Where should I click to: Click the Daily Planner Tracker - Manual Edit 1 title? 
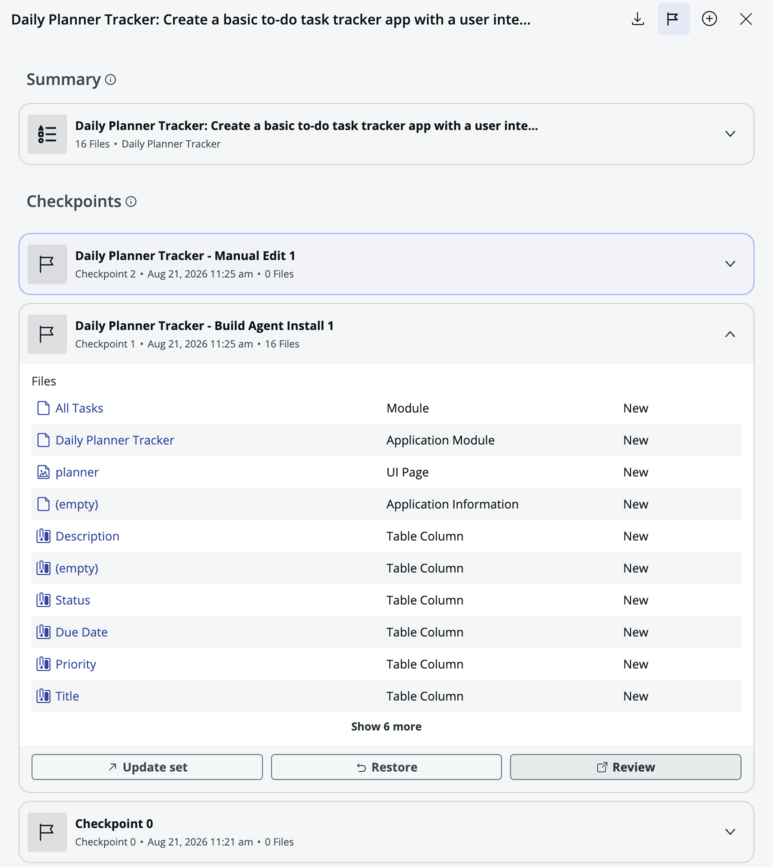[185, 255]
